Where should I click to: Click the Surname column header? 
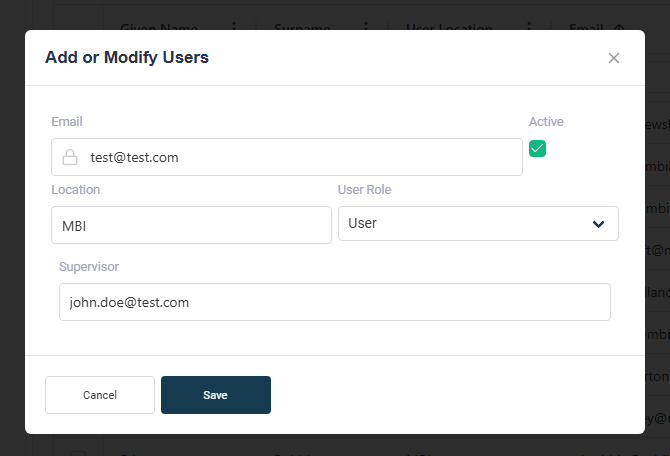click(x=302, y=29)
